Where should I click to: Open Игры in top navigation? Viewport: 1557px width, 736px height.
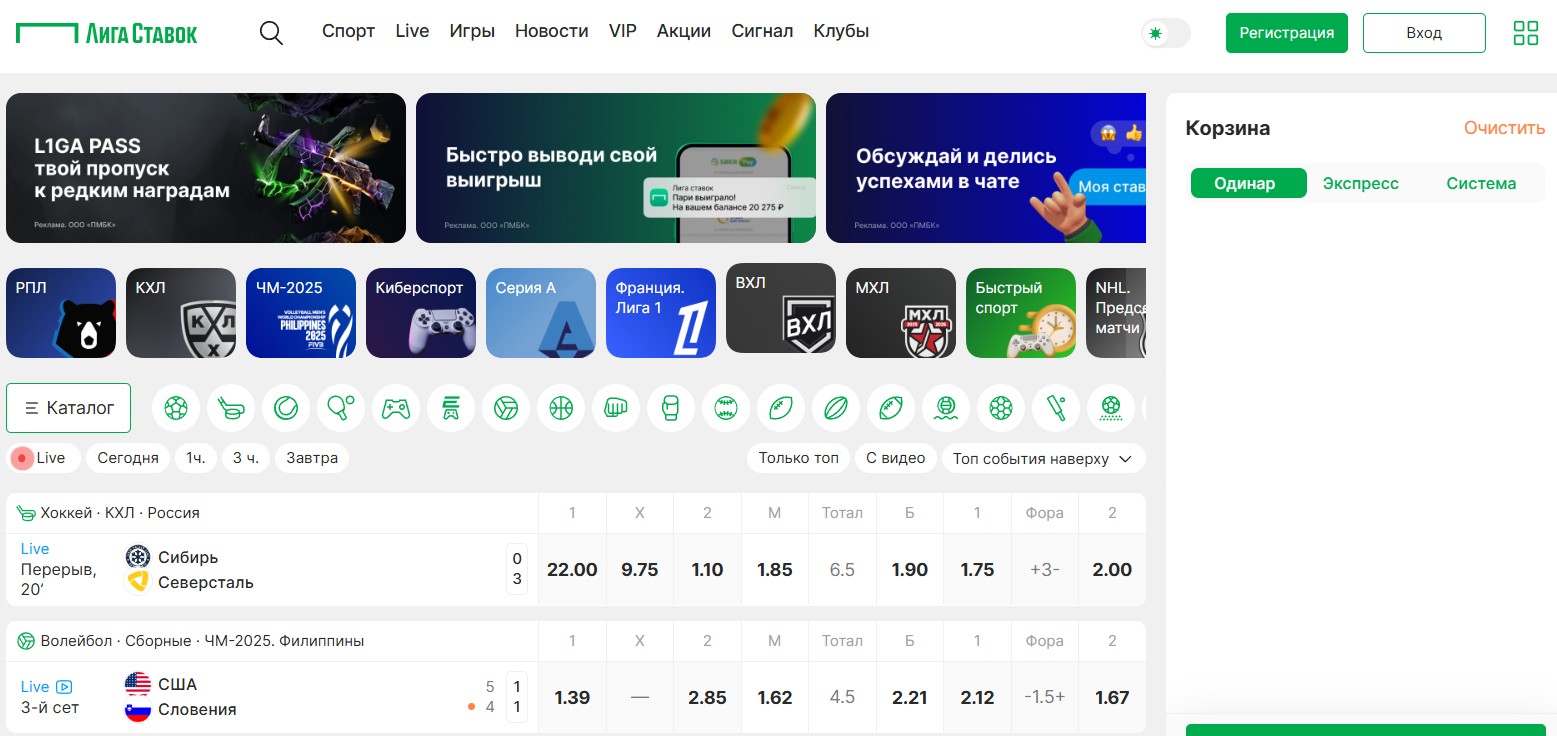coord(472,31)
